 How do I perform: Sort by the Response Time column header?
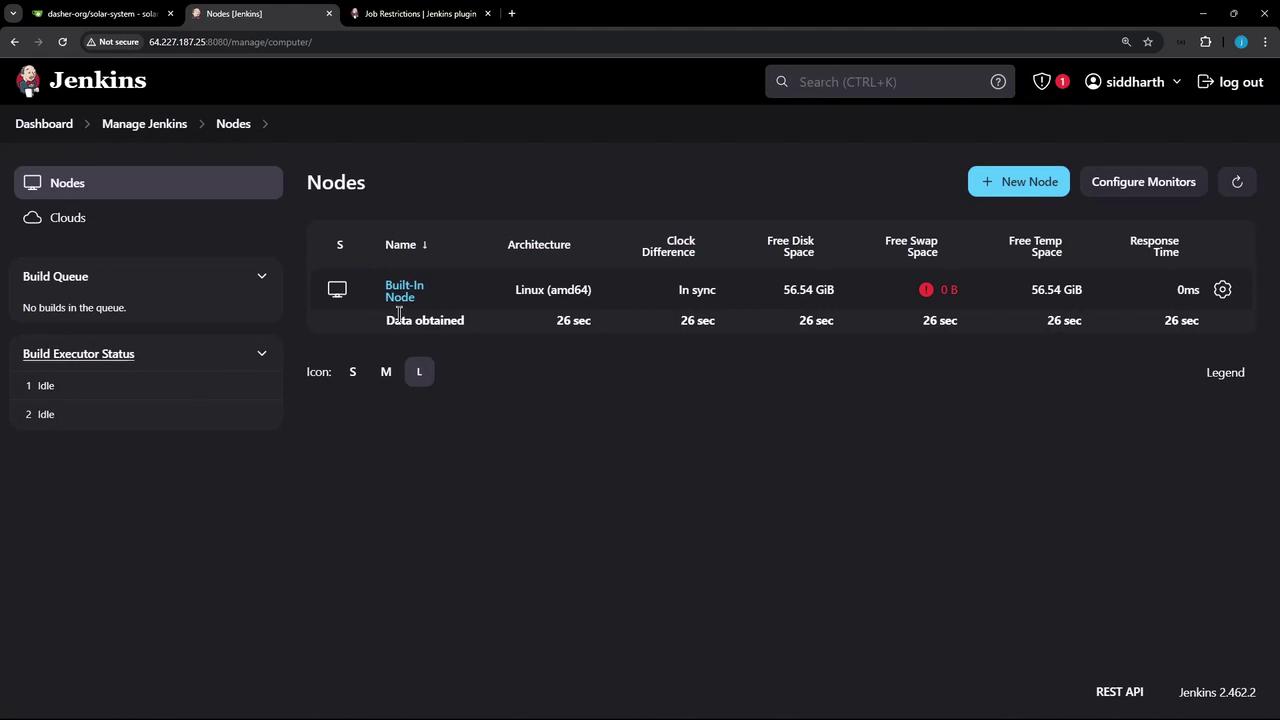pyautogui.click(x=1154, y=246)
